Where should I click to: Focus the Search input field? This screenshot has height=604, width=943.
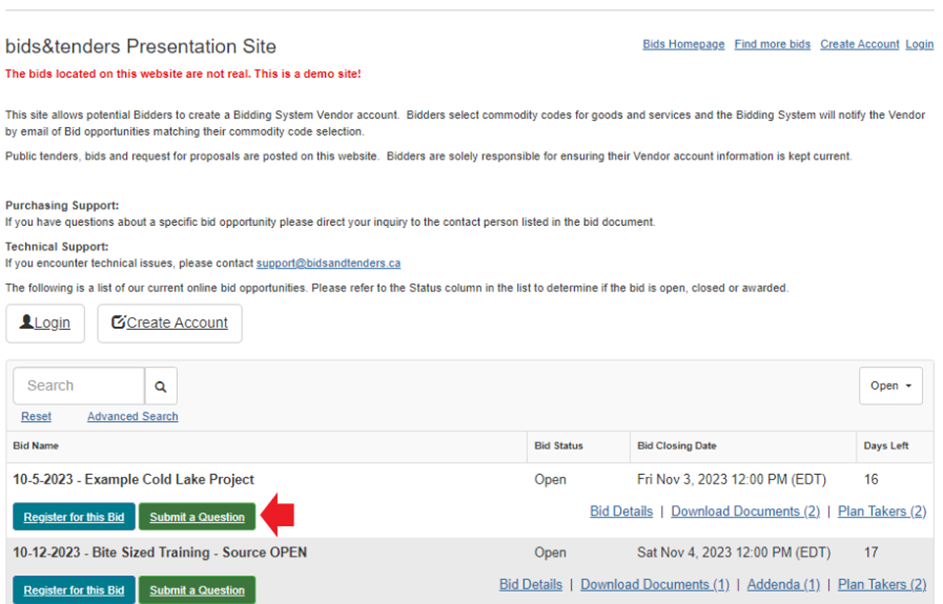(x=79, y=386)
